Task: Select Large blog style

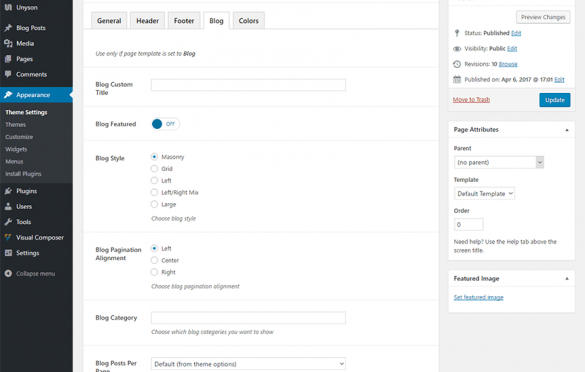Action: [x=154, y=204]
